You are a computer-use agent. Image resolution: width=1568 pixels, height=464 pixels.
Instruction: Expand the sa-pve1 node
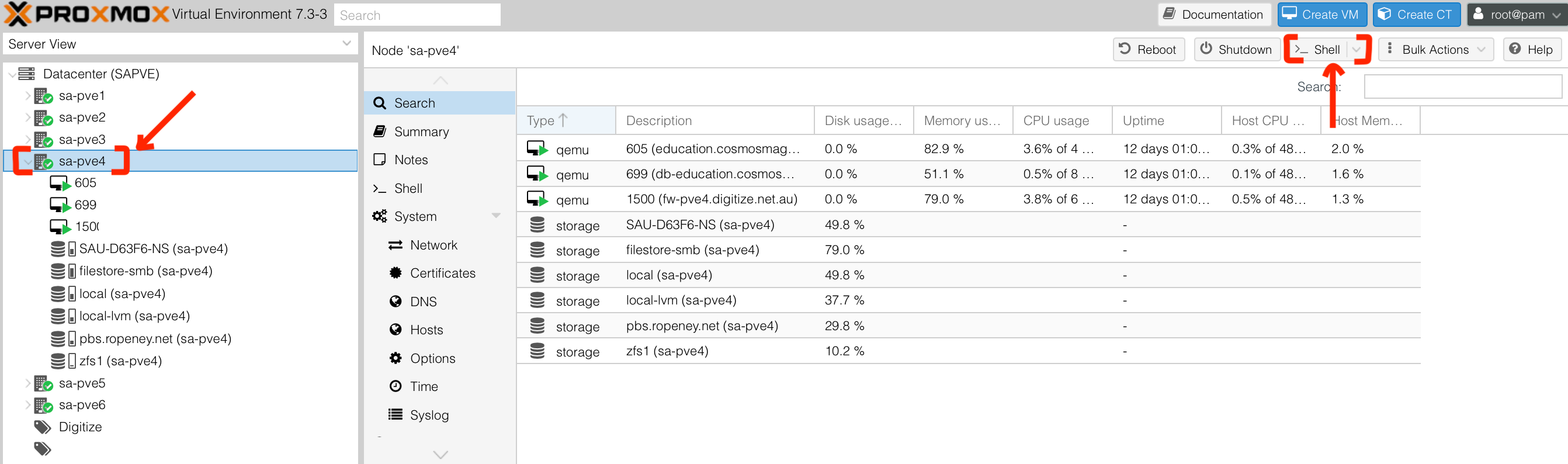[27, 96]
